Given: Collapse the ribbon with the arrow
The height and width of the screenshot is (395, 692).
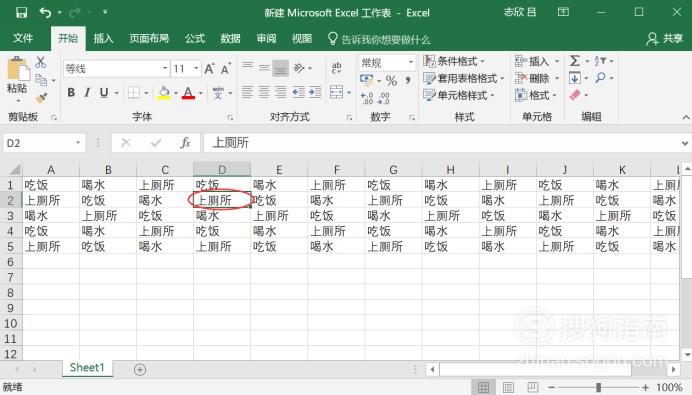Looking at the screenshot, I should coord(686,117).
